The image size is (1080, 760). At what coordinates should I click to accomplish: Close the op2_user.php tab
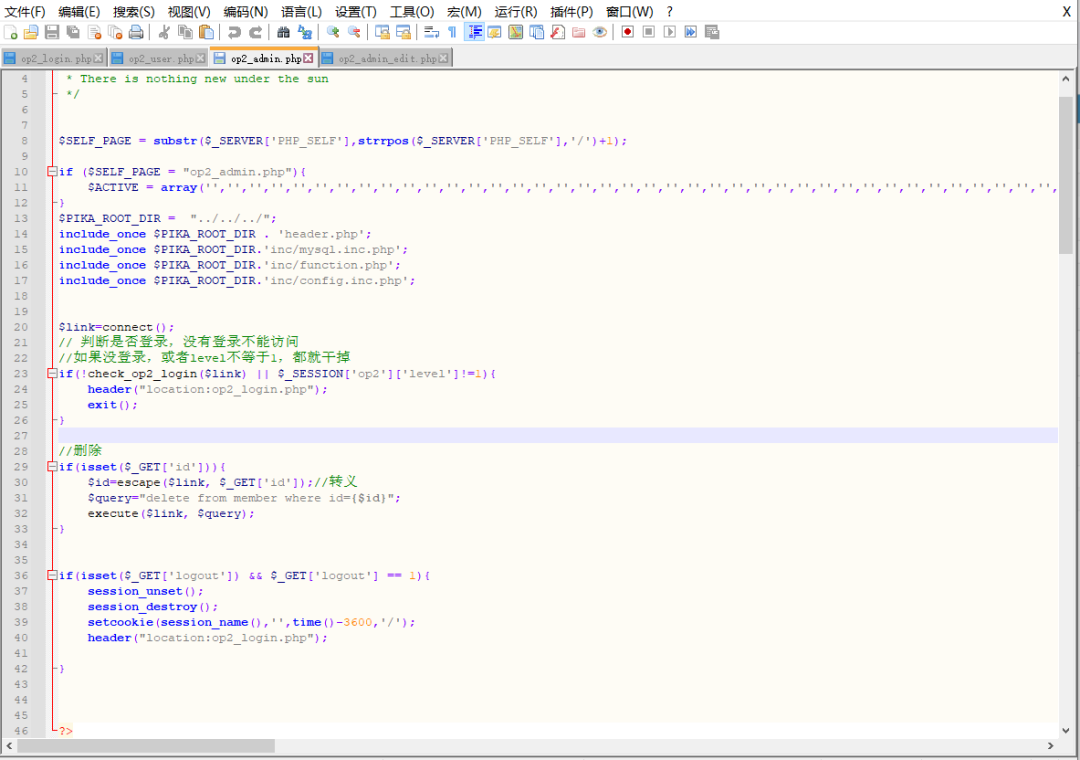pyautogui.click(x=200, y=59)
